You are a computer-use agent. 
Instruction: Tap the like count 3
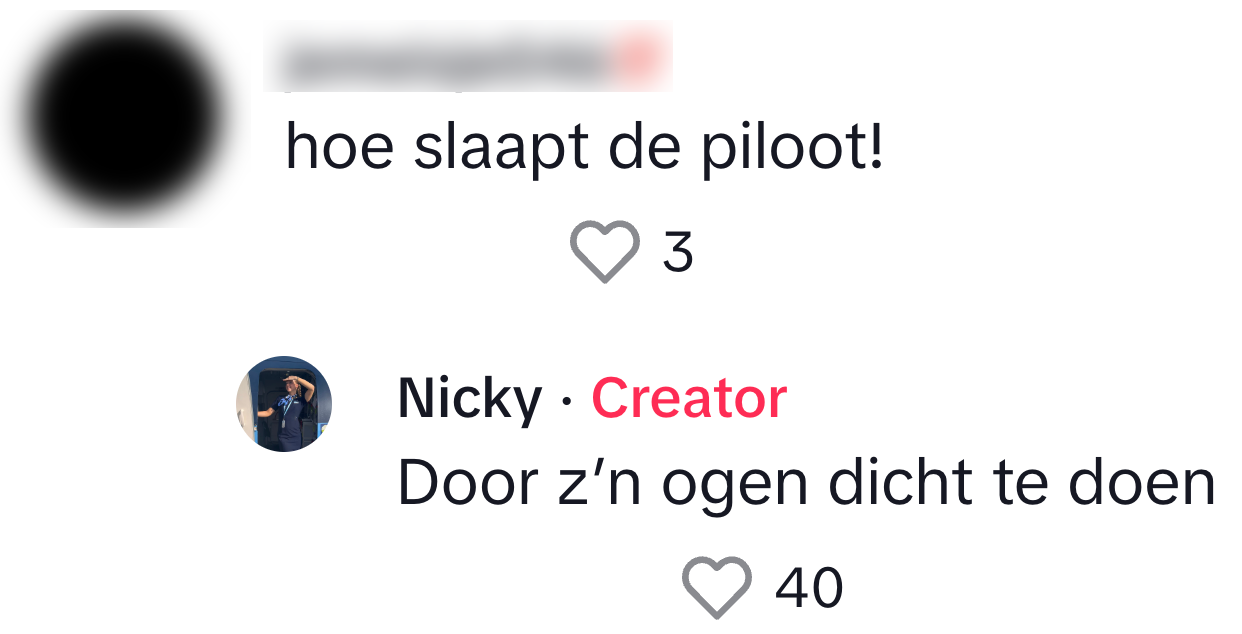(678, 252)
